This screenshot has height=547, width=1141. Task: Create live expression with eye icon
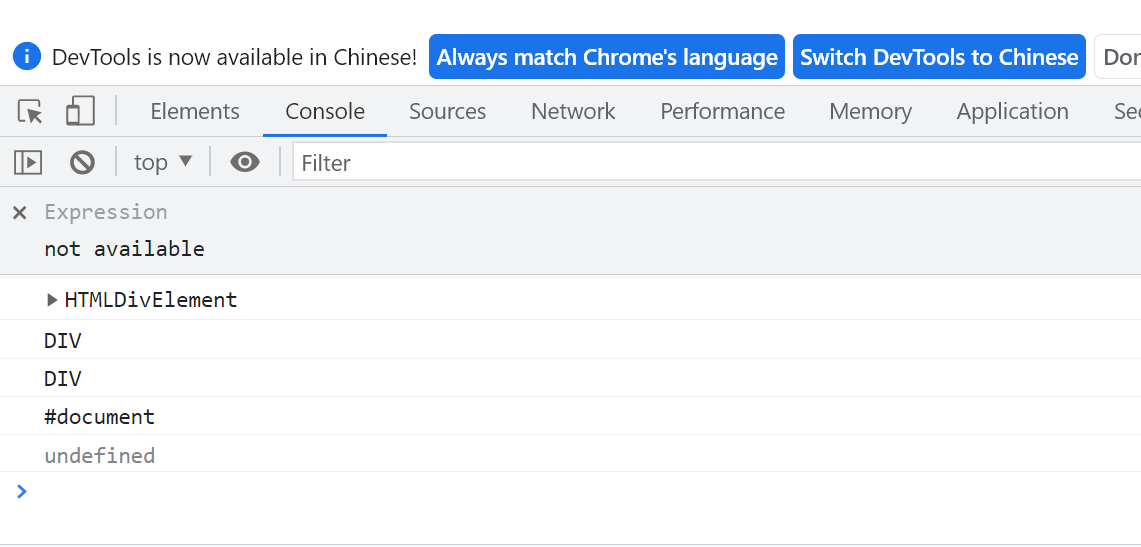tap(244, 162)
